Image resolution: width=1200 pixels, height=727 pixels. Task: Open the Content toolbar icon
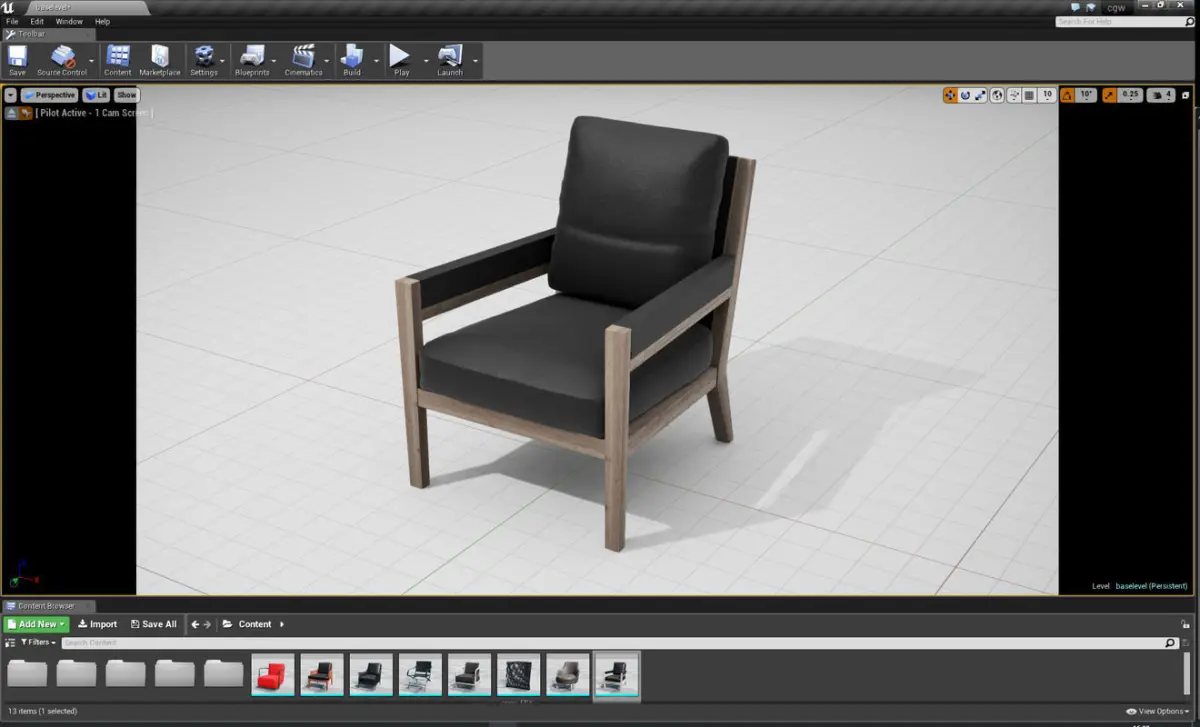(118, 60)
